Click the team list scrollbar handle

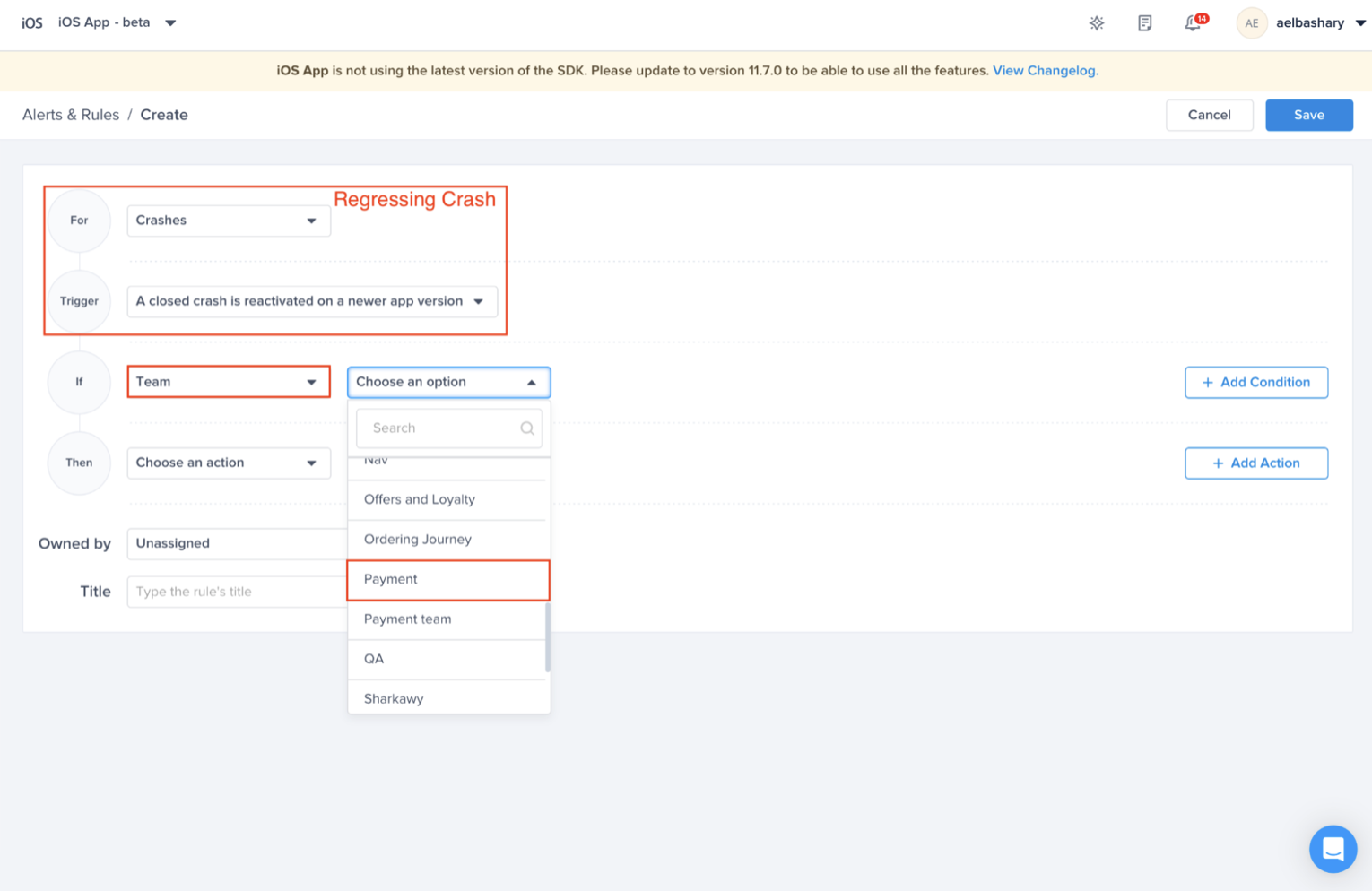548,636
